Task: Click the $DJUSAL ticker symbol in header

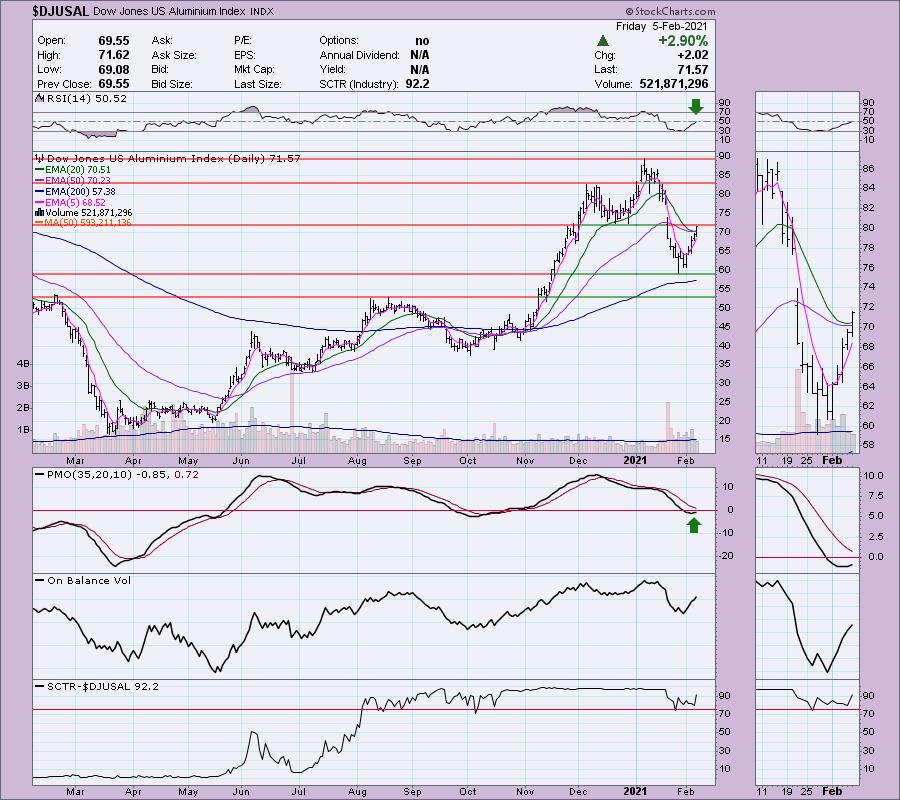Action: click(61, 11)
